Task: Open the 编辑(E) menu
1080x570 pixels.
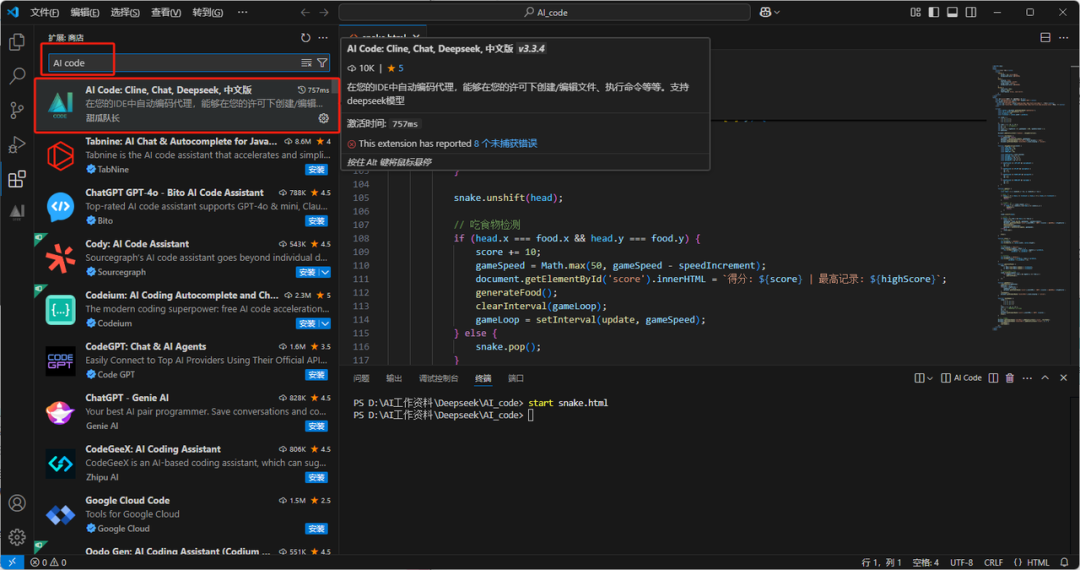Action: 85,12
